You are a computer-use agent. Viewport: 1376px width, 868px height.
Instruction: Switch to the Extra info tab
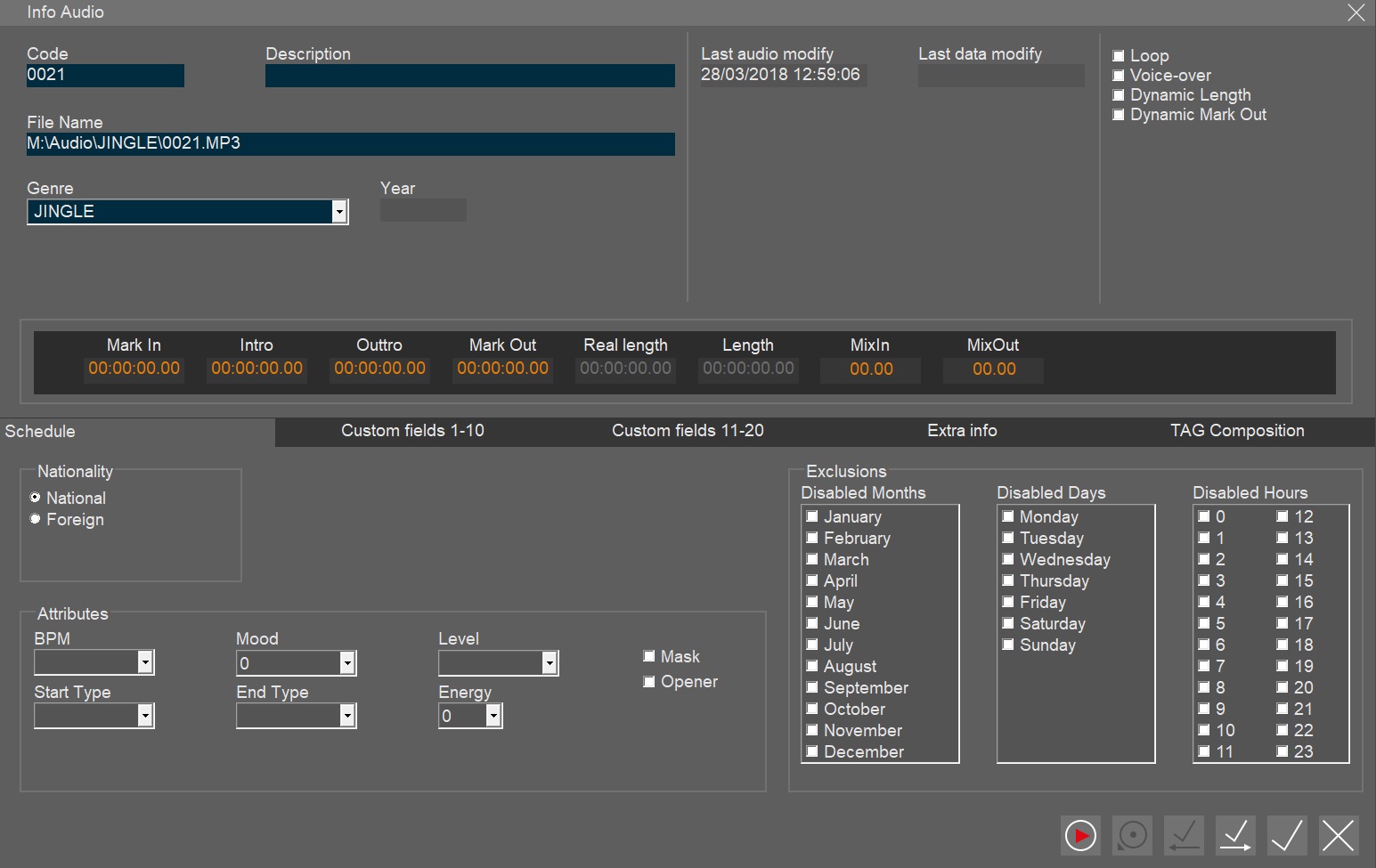pyautogui.click(x=962, y=431)
